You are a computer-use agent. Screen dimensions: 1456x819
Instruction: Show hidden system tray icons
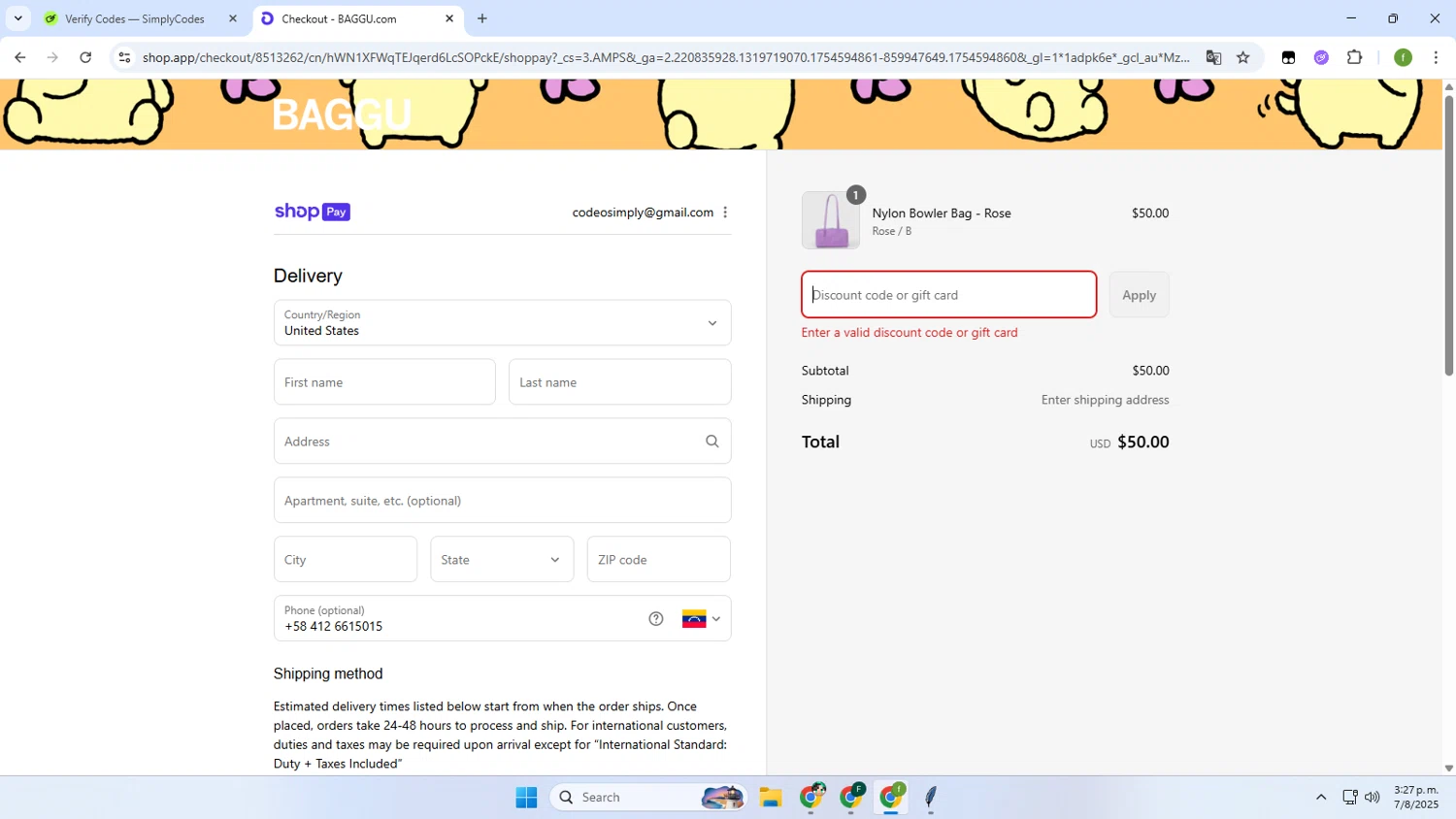[x=1320, y=798]
